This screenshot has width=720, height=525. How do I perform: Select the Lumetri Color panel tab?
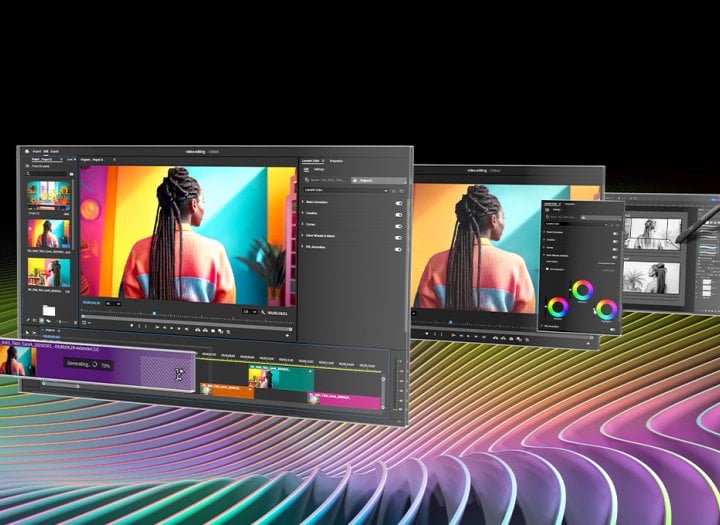click(x=310, y=161)
